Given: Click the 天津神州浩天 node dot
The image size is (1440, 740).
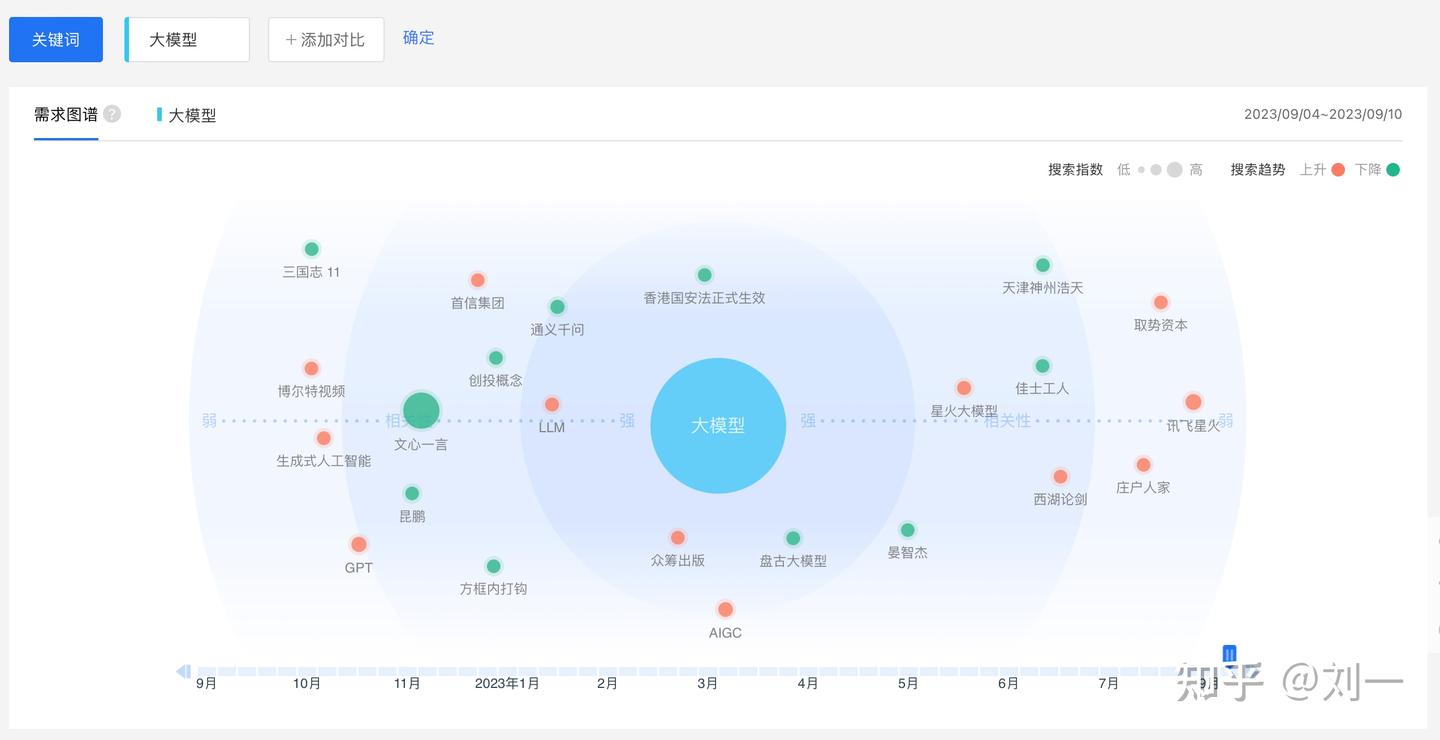Looking at the screenshot, I should point(1043,265).
